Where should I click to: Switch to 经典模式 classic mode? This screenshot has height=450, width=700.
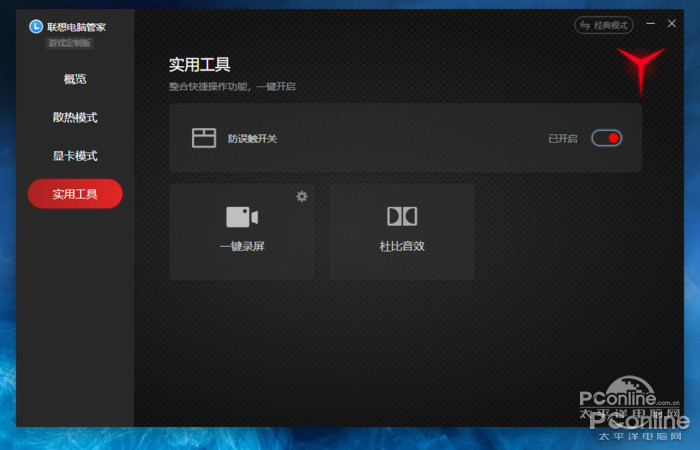click(604, 25)
